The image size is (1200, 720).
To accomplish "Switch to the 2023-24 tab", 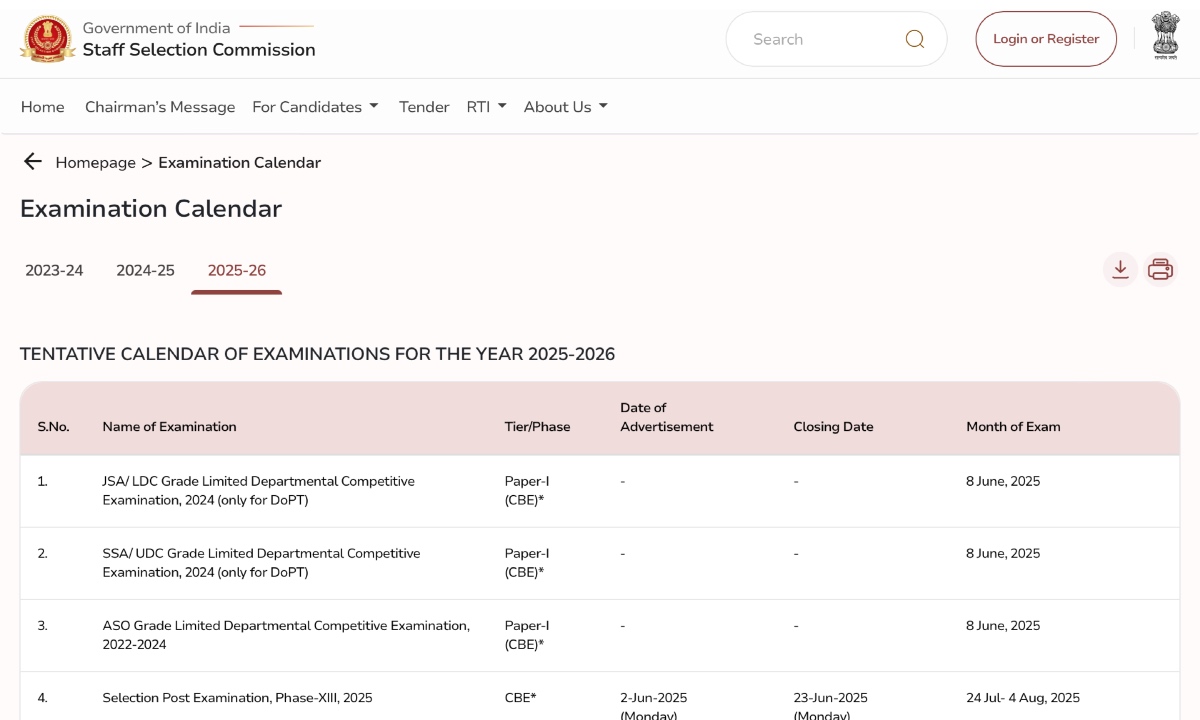I will [54, 270].
